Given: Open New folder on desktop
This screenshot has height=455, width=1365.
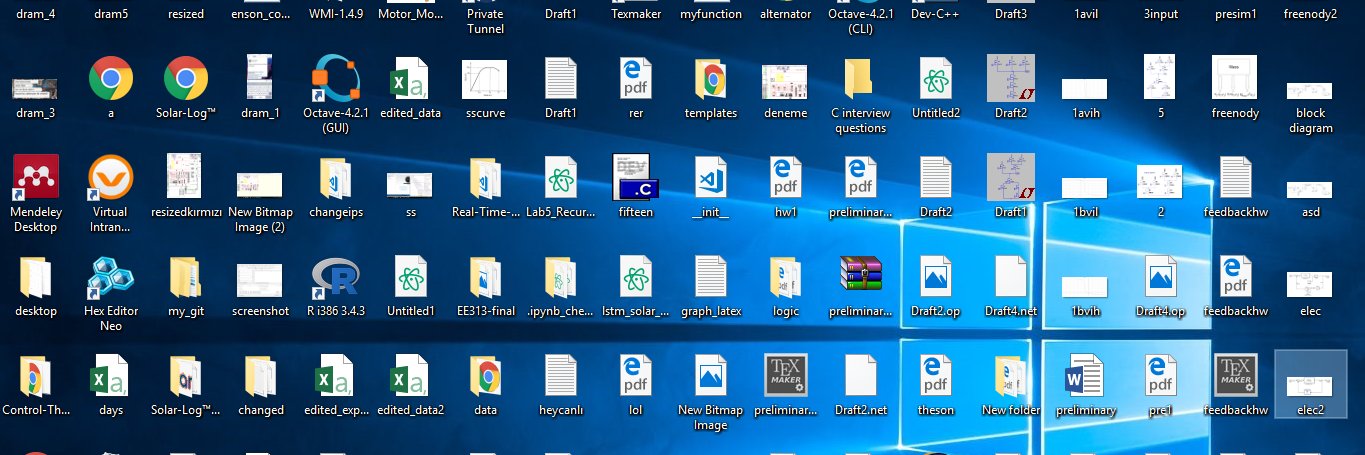Looking at the screenshot, I should pos(1011,377).
